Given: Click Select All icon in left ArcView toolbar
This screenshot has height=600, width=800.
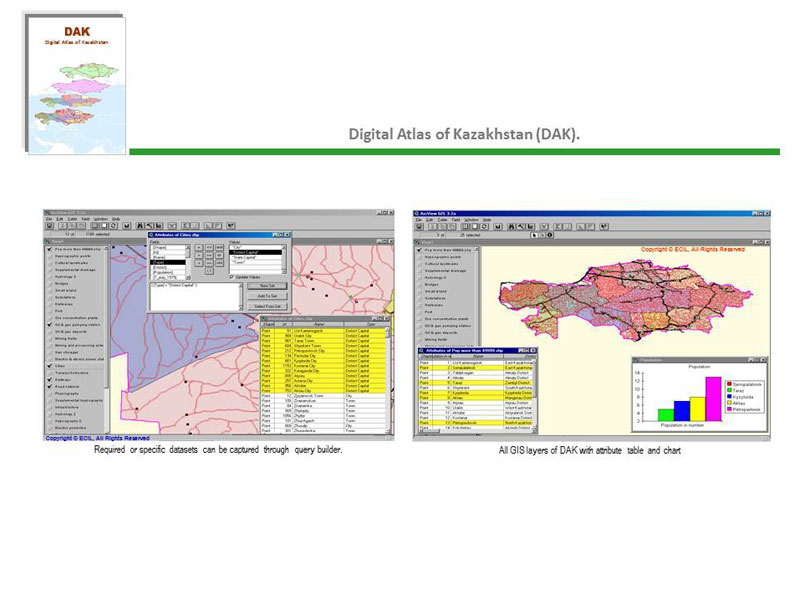Looking at the screenshot, I should click(95, 226).
